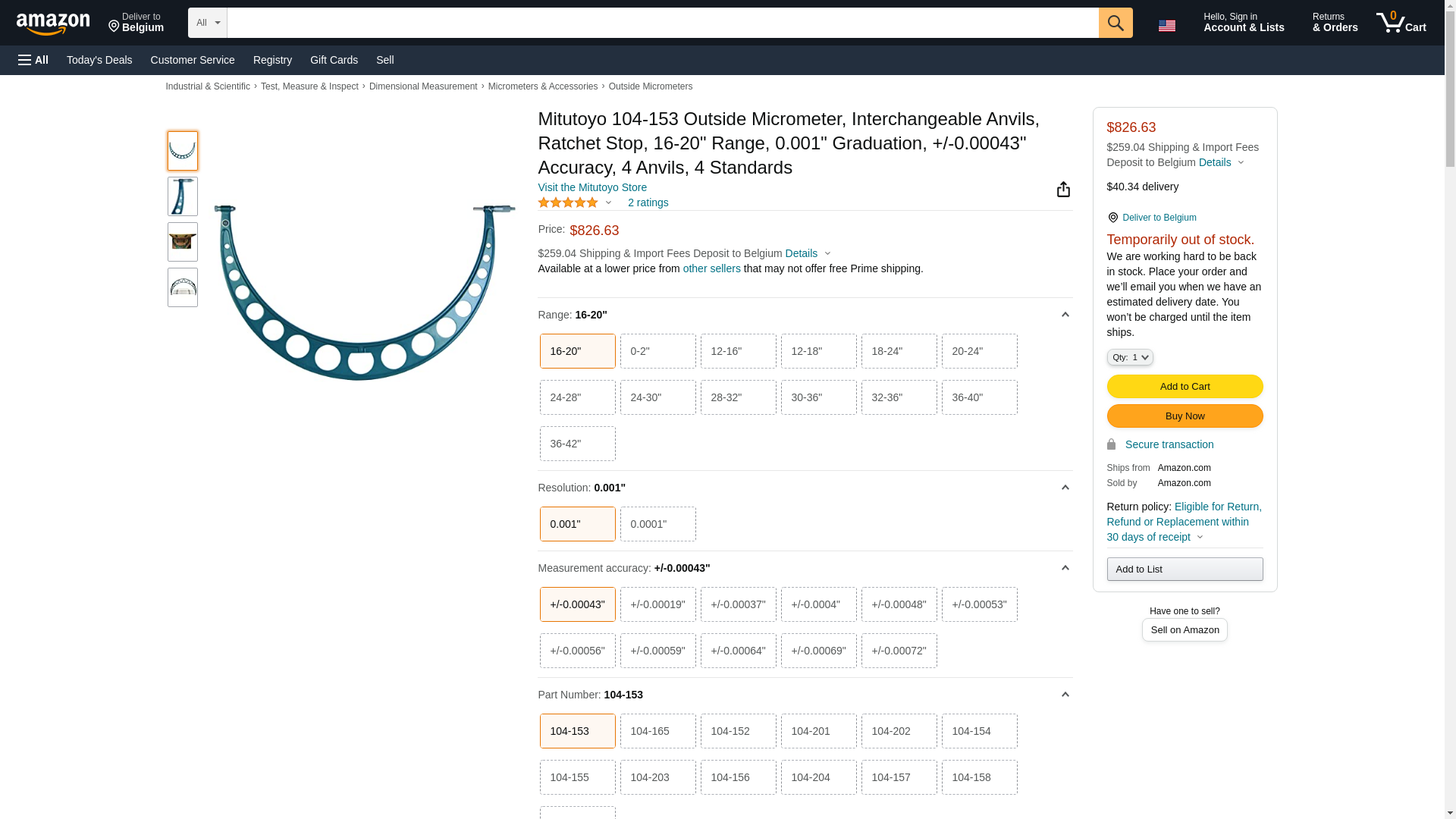Select the 18-24" range option

click(899, 351)
